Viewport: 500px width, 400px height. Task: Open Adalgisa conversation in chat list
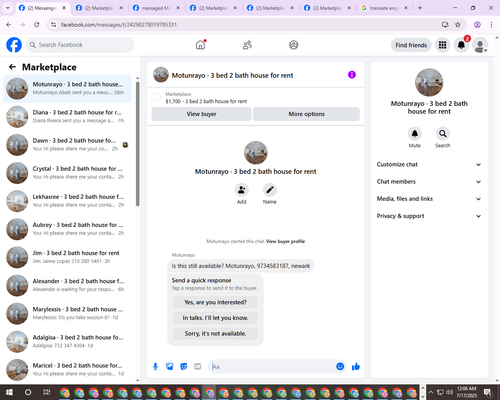click(x=67, y=342)
